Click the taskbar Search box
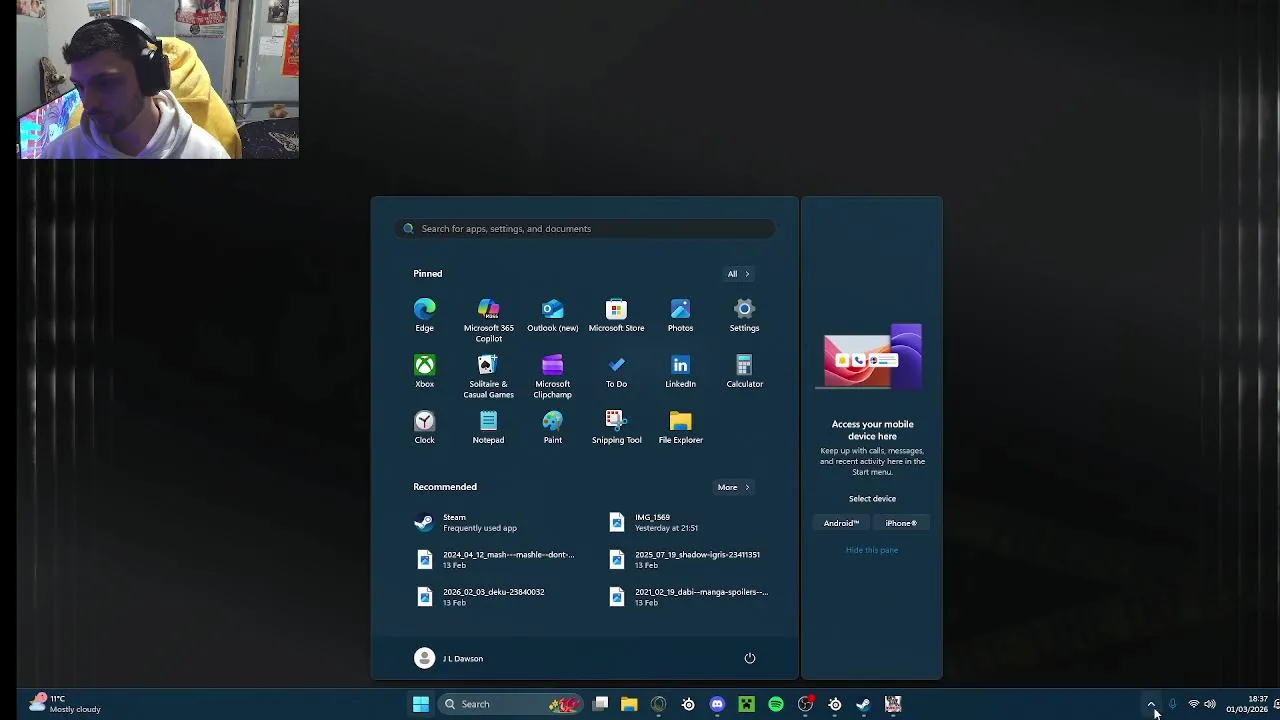This screenshot has height=720, width=1280. point(511,704)
